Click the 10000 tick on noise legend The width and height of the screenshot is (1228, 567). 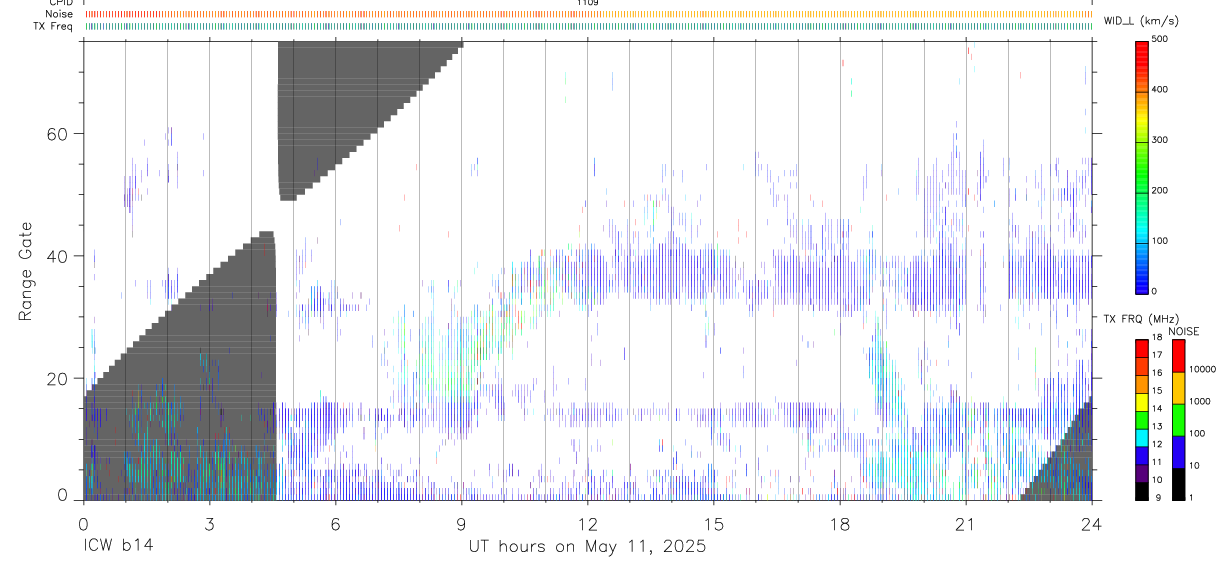click(x=1202, y=369)
